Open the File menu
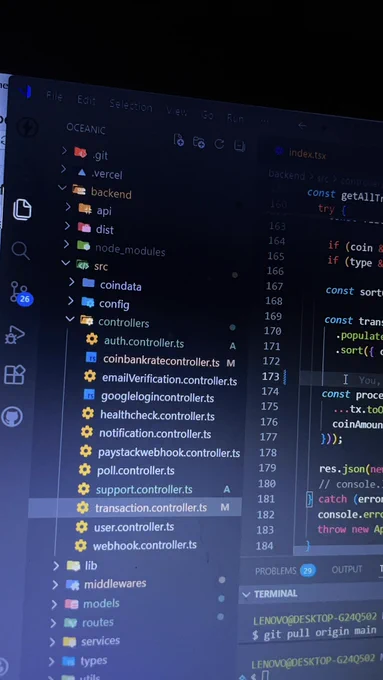Viewport: 383px width, 680px height. click(55, 96)
